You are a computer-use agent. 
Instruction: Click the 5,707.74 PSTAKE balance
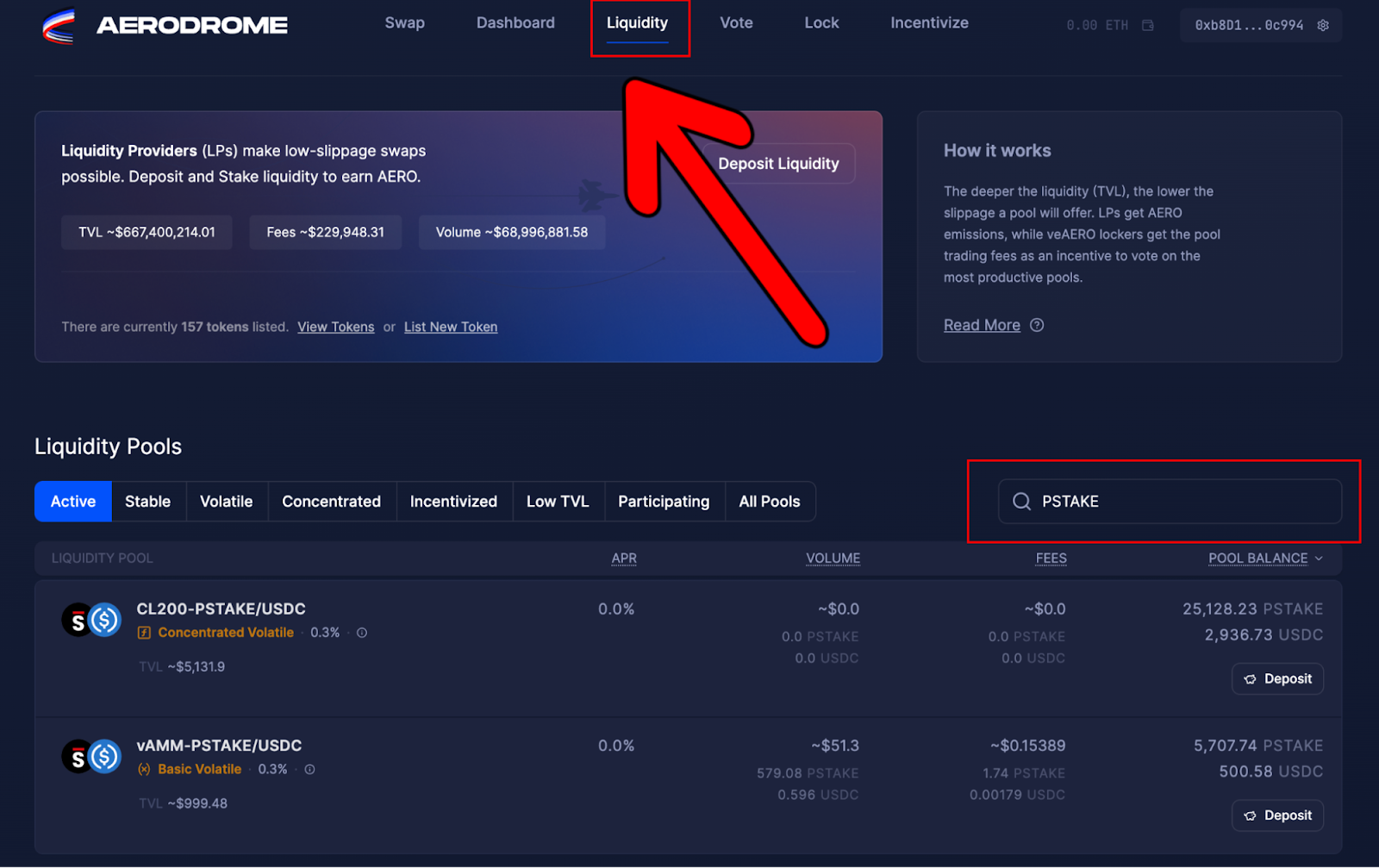1258,746
